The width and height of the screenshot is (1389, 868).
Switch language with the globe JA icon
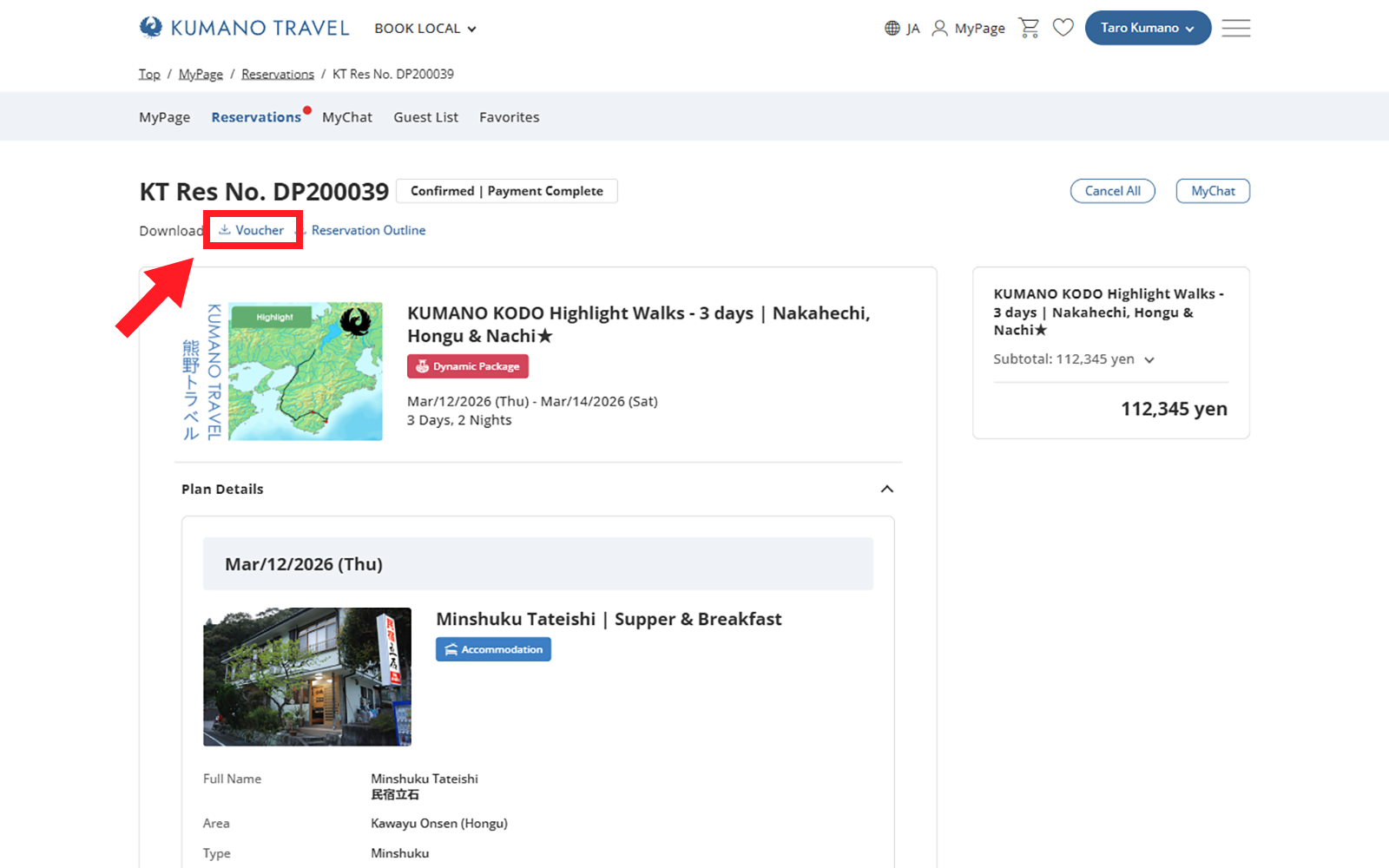click(902, 29)
